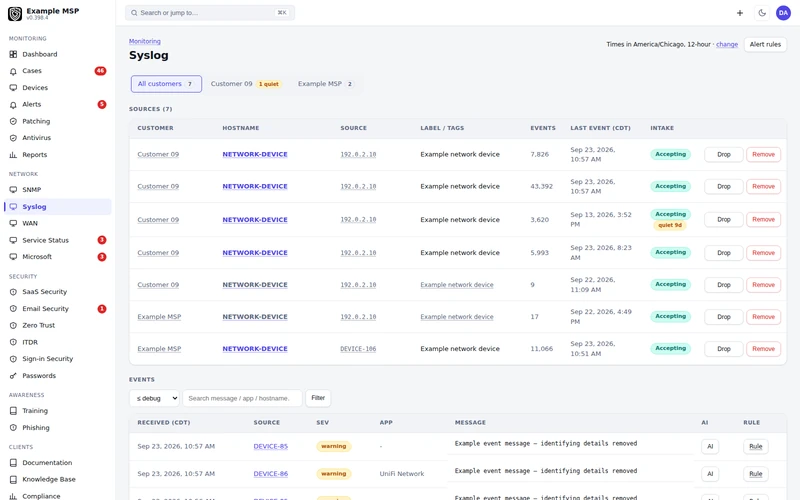Click Rule button for DEVICE-86 event
The width and height of the screenshot is (800, 500).
click(x=756, y=474)
